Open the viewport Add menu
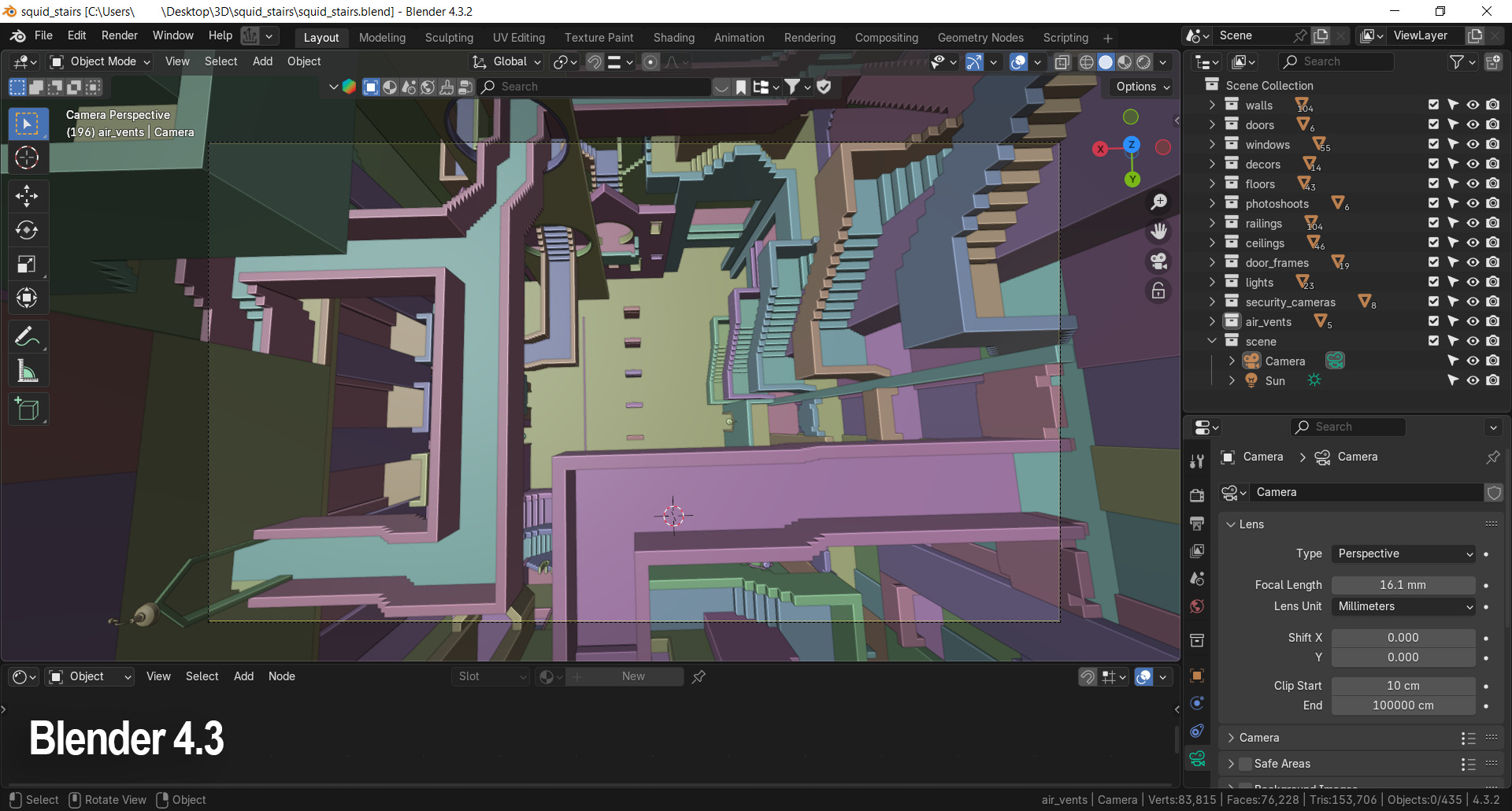1512x811 pixels. pyautogui.click(x=263, y=61)
